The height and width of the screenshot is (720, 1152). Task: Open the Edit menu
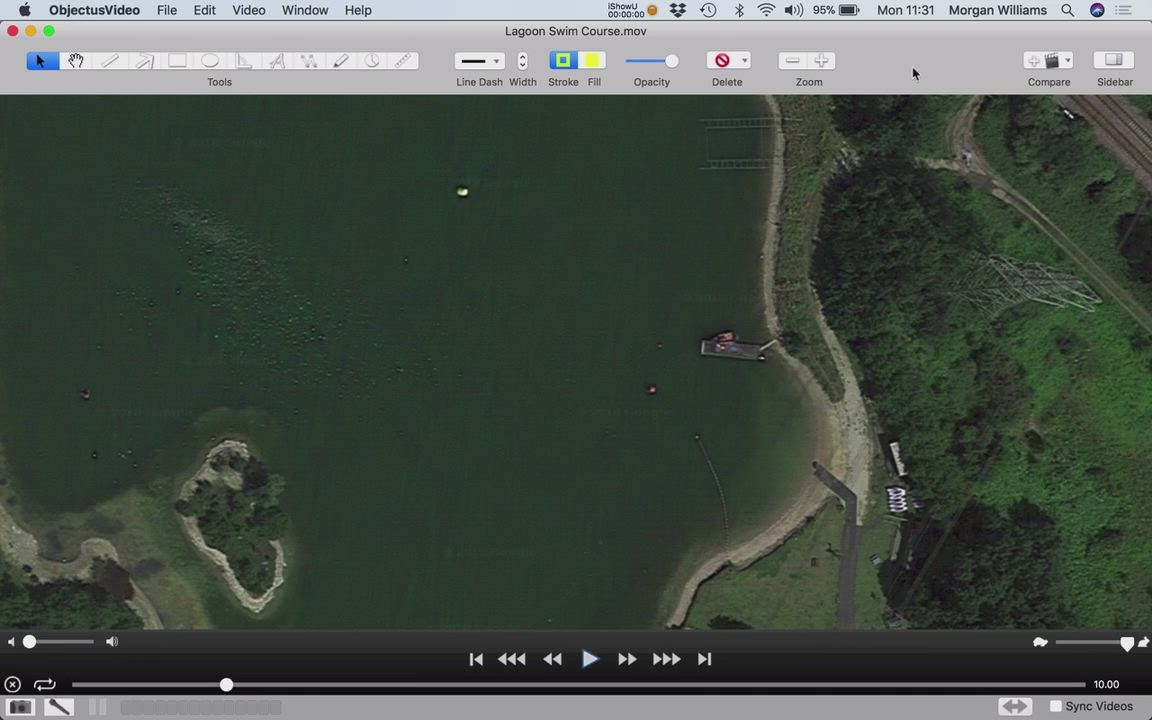204,10
